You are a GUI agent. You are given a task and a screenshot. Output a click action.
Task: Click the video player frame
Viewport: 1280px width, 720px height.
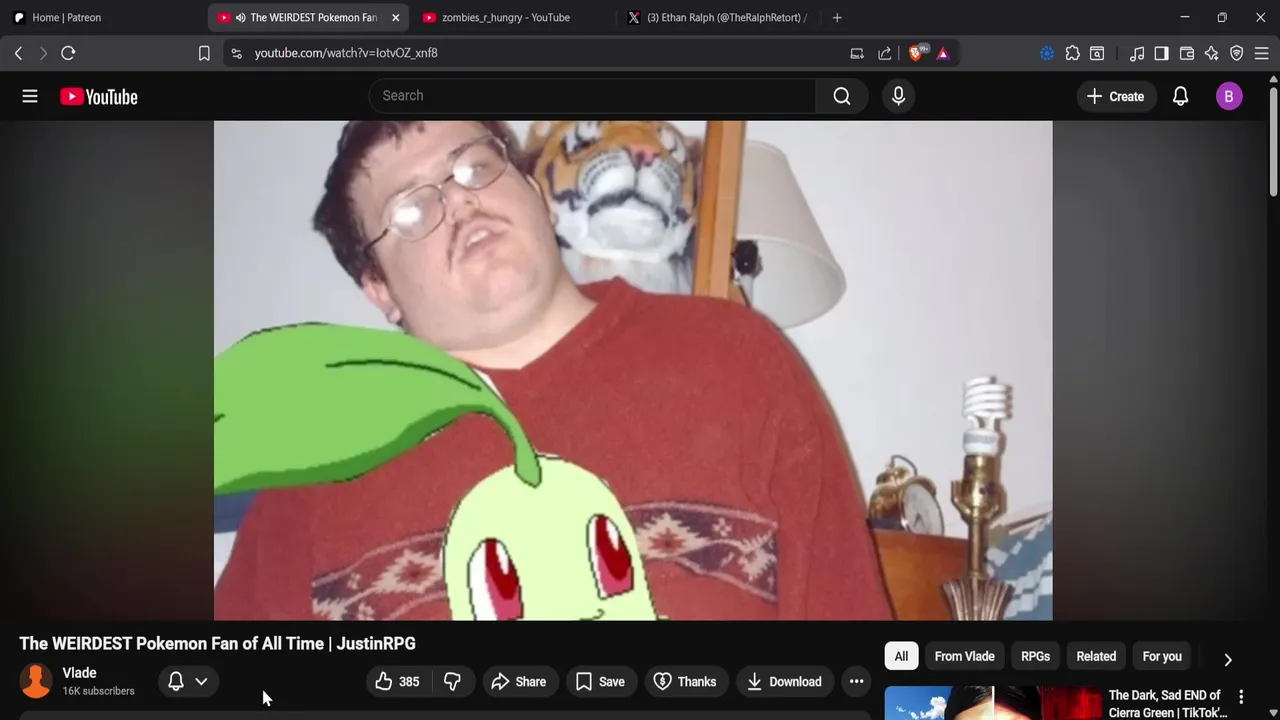pyautogui.click(x=633, y=370)
